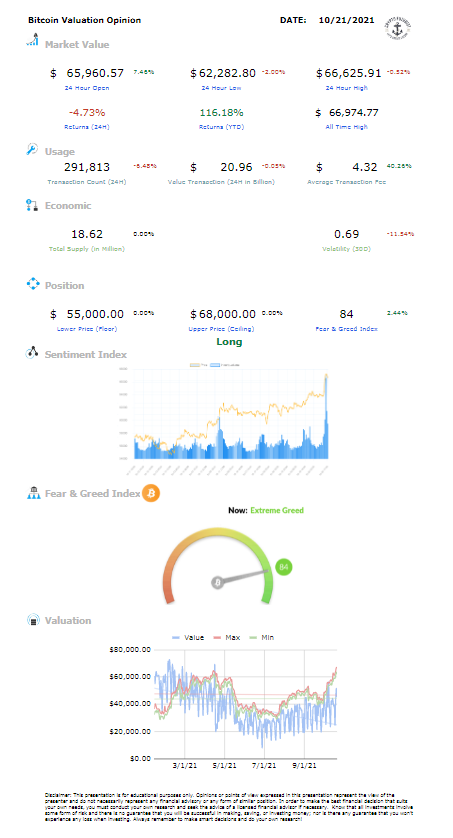Click the 24 Hour Open label

87,88
